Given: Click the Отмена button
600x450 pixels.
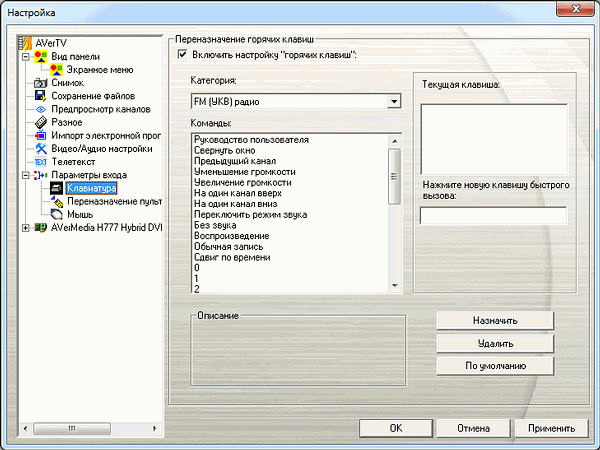Looking at the screenshot, I should coord(473,428).
